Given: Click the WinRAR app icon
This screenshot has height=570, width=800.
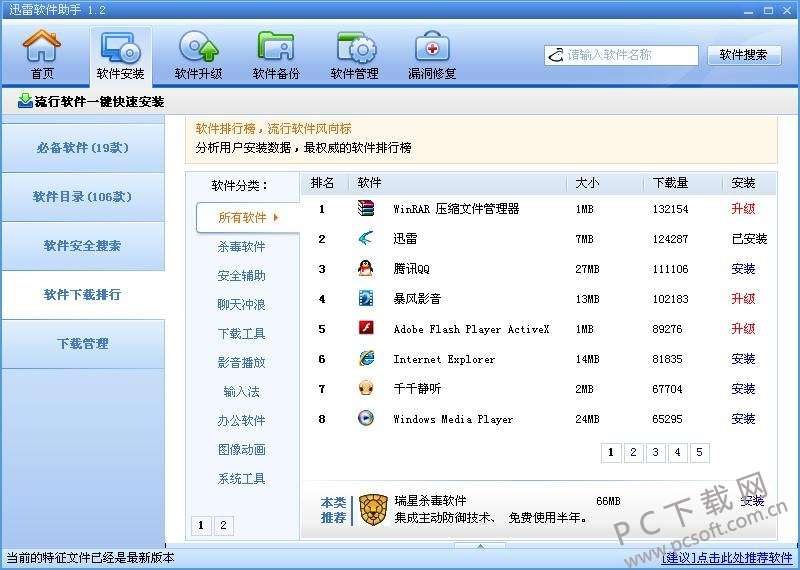Looking at the screenshot, I should 366,208.
